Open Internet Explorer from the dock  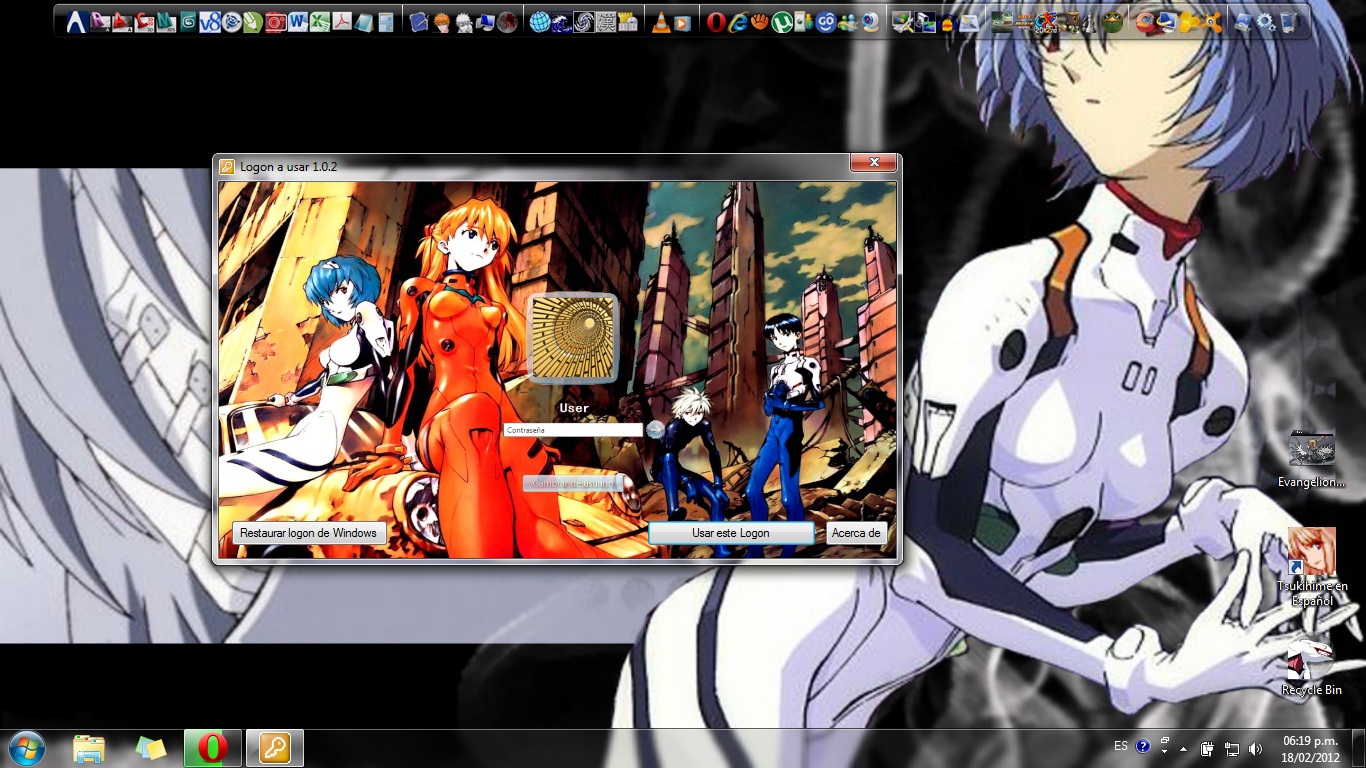[739, 22]
